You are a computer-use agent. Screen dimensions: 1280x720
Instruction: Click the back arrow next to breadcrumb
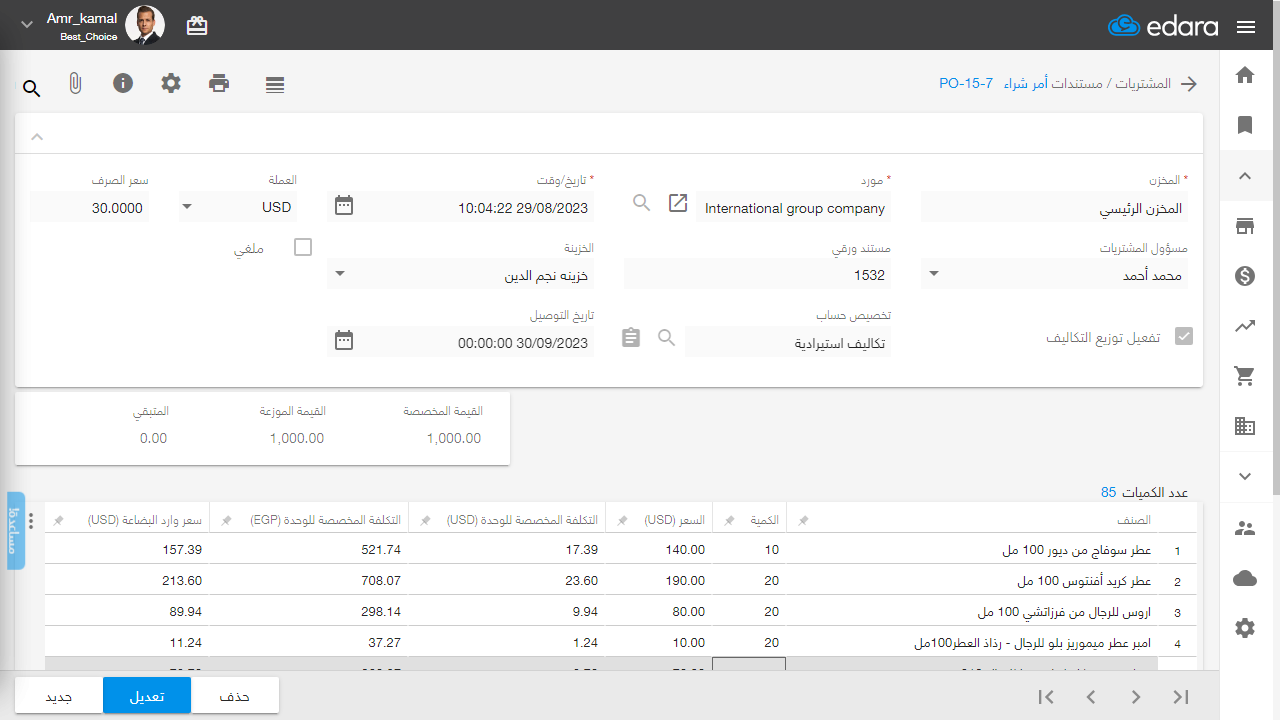point(1189,84)
